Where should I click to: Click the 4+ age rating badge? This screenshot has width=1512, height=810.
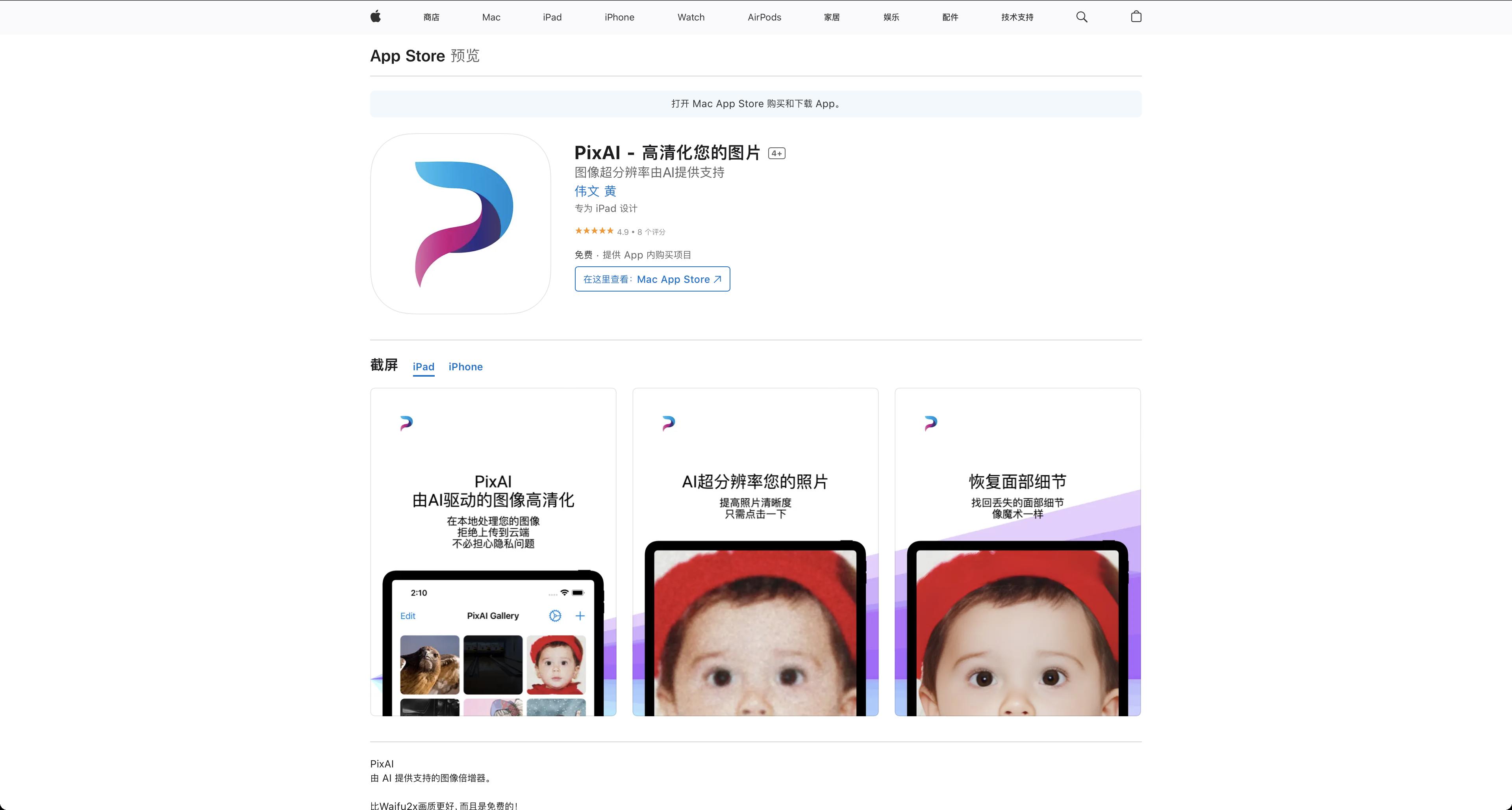coord(776,153)
